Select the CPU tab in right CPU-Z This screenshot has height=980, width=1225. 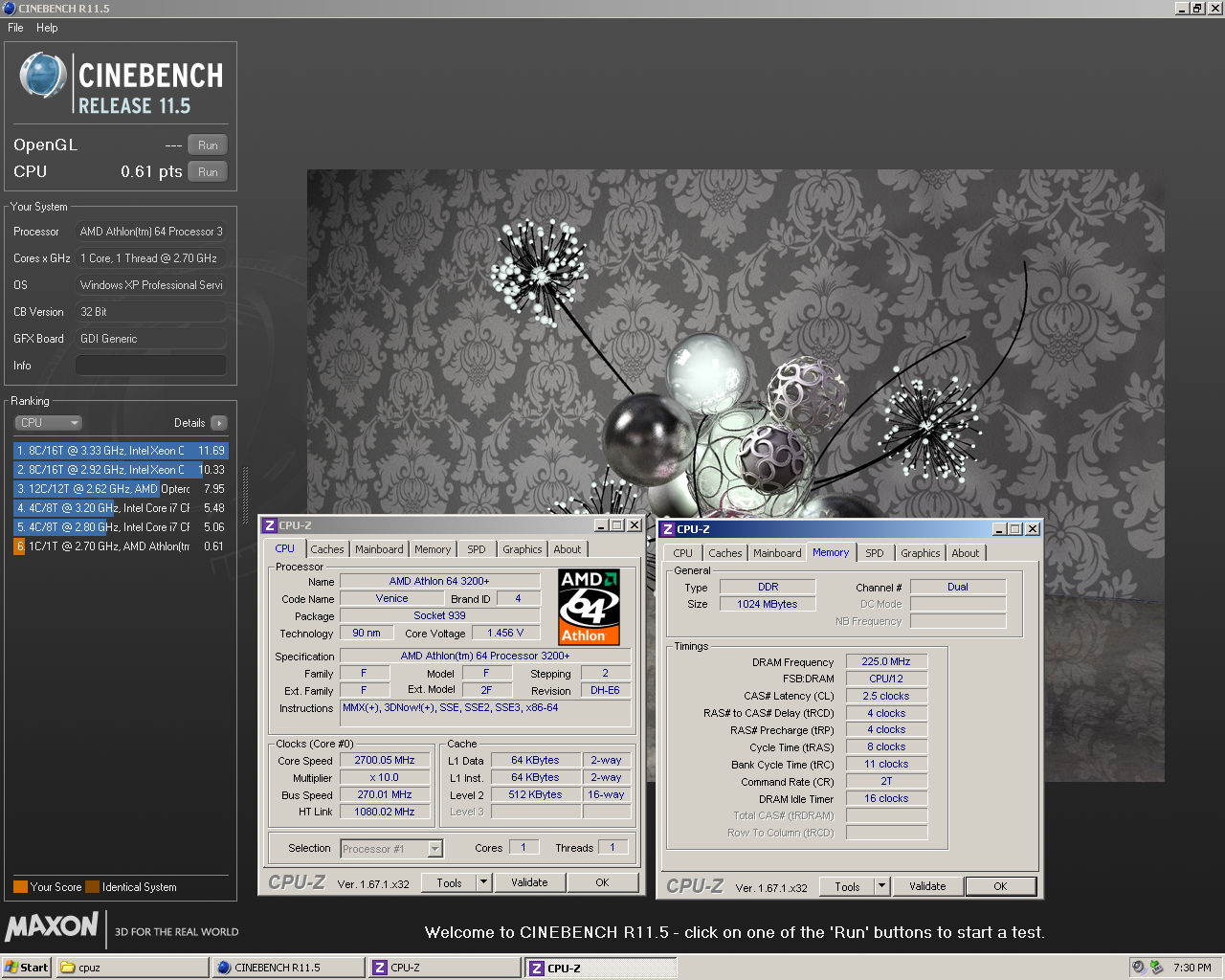(683, 553)
